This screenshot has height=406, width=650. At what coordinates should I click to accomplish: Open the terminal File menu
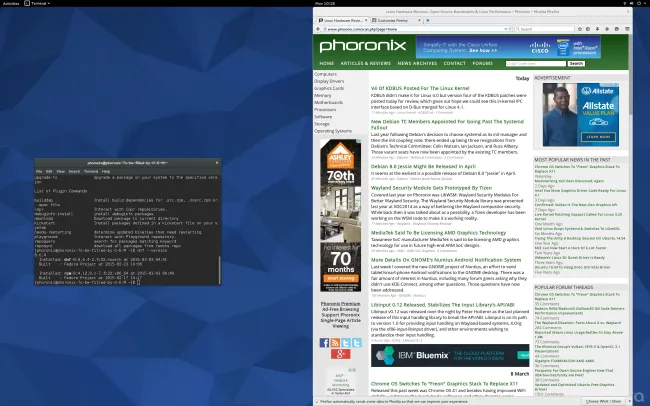click(39, 171)
